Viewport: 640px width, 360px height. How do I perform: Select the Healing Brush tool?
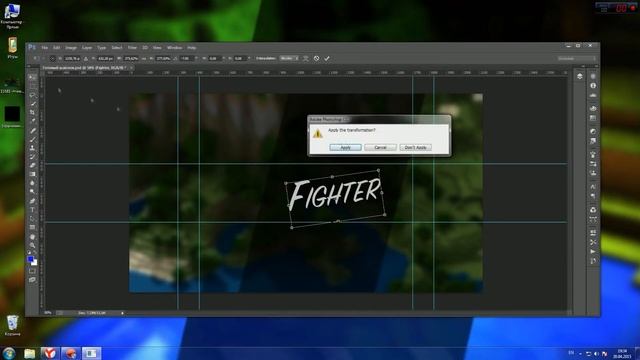[32, 131]
